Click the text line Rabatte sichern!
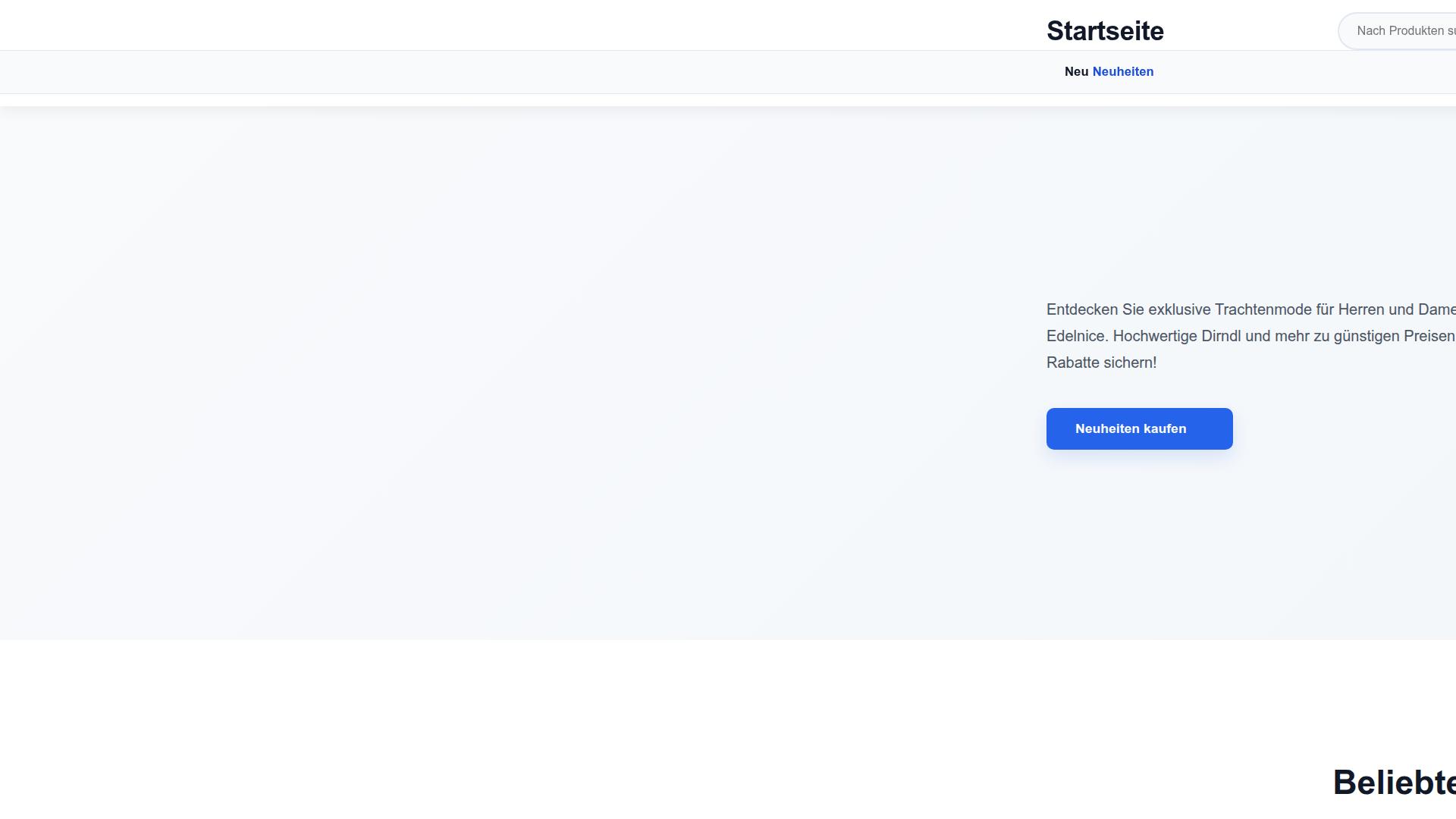Viewport: 1456px width, 819px height. tap(1101, 362)
